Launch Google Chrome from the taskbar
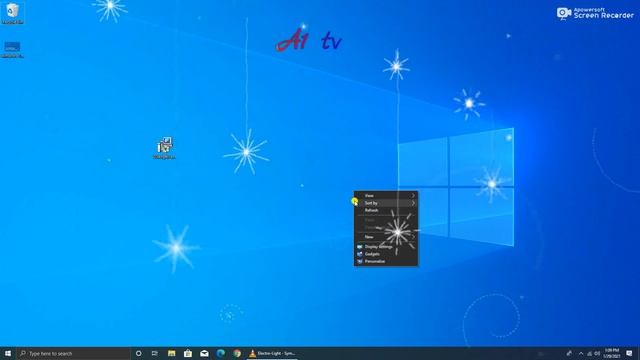This screenshot has height=360, width=640. pyautogui.click(x=237, y=353)
